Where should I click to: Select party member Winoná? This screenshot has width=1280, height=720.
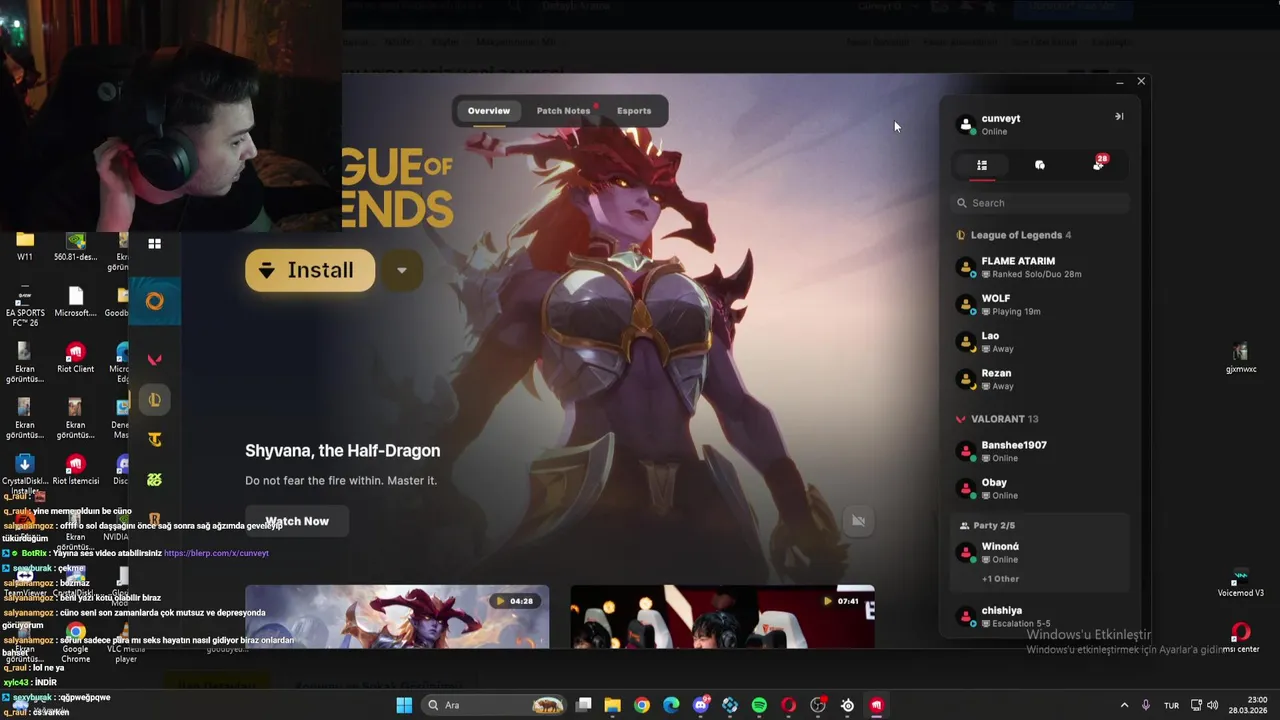(1040, 552)
